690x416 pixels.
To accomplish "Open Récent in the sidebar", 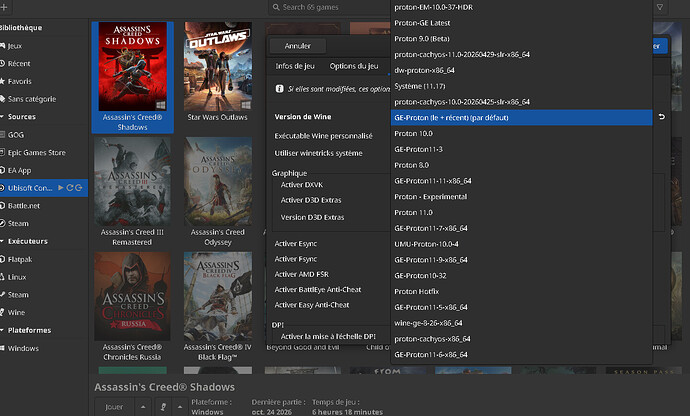I will (x=19, y=63).
